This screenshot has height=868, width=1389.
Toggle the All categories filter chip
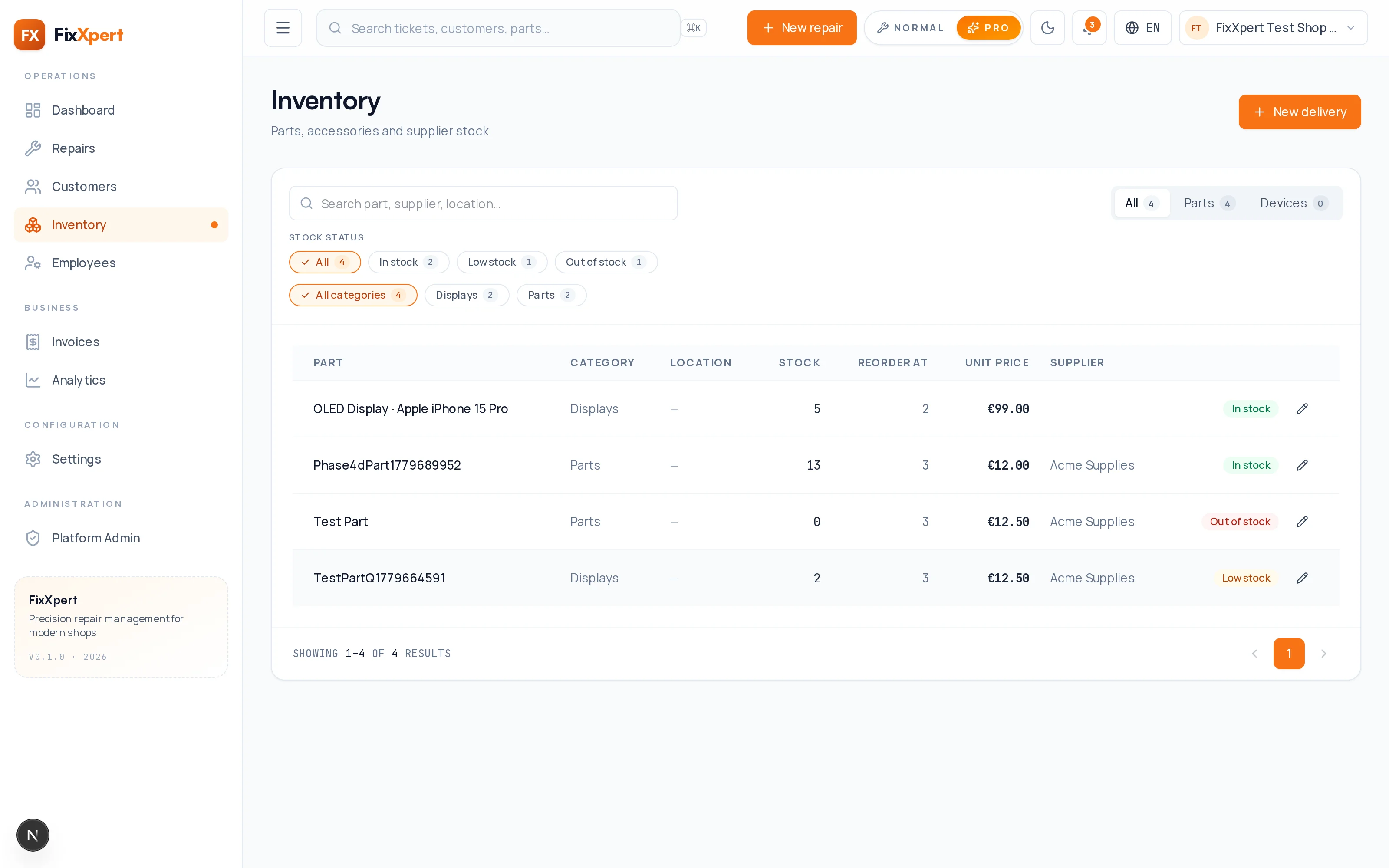(x=353, y=295)
